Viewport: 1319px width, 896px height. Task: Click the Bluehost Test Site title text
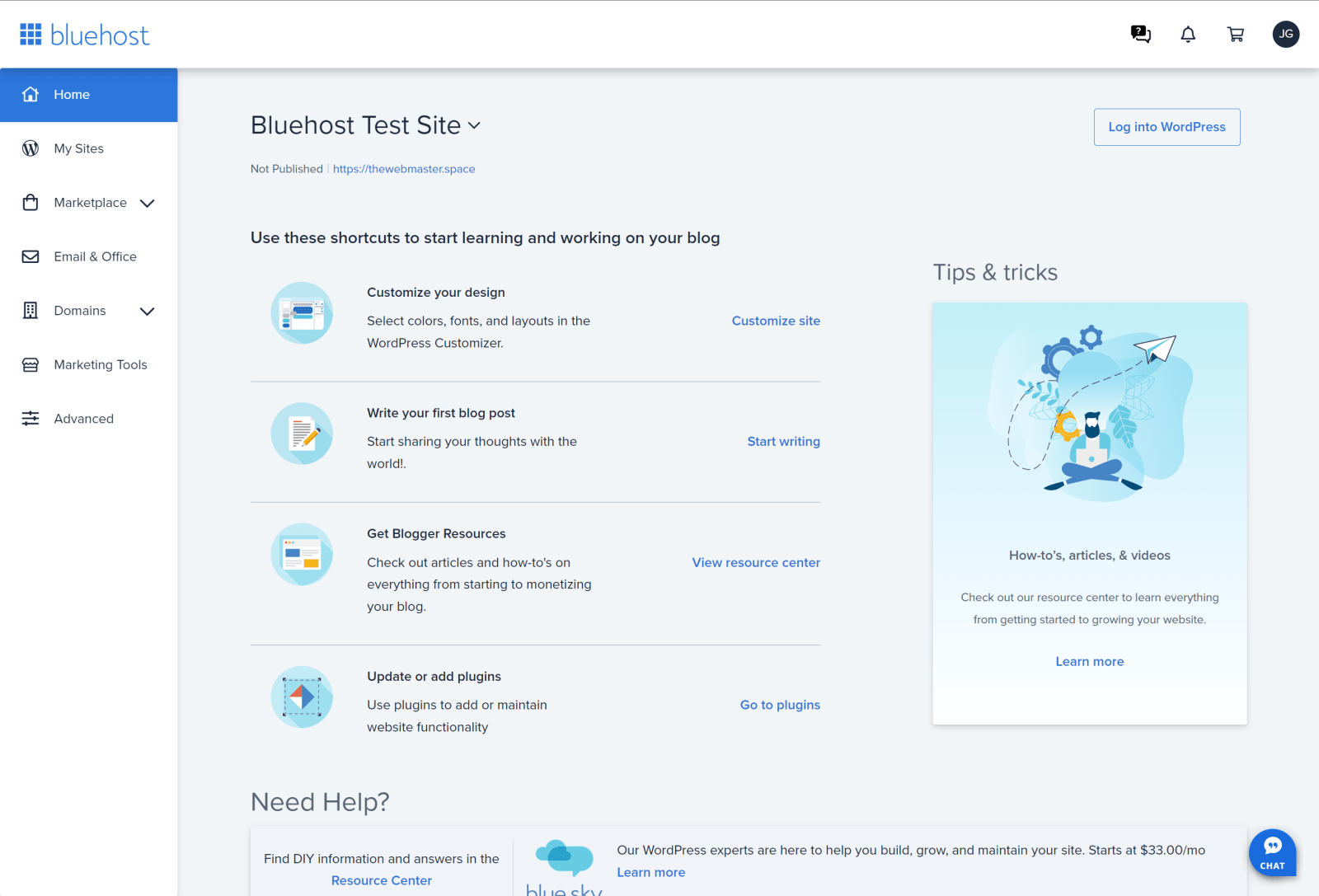click(356, 125)
